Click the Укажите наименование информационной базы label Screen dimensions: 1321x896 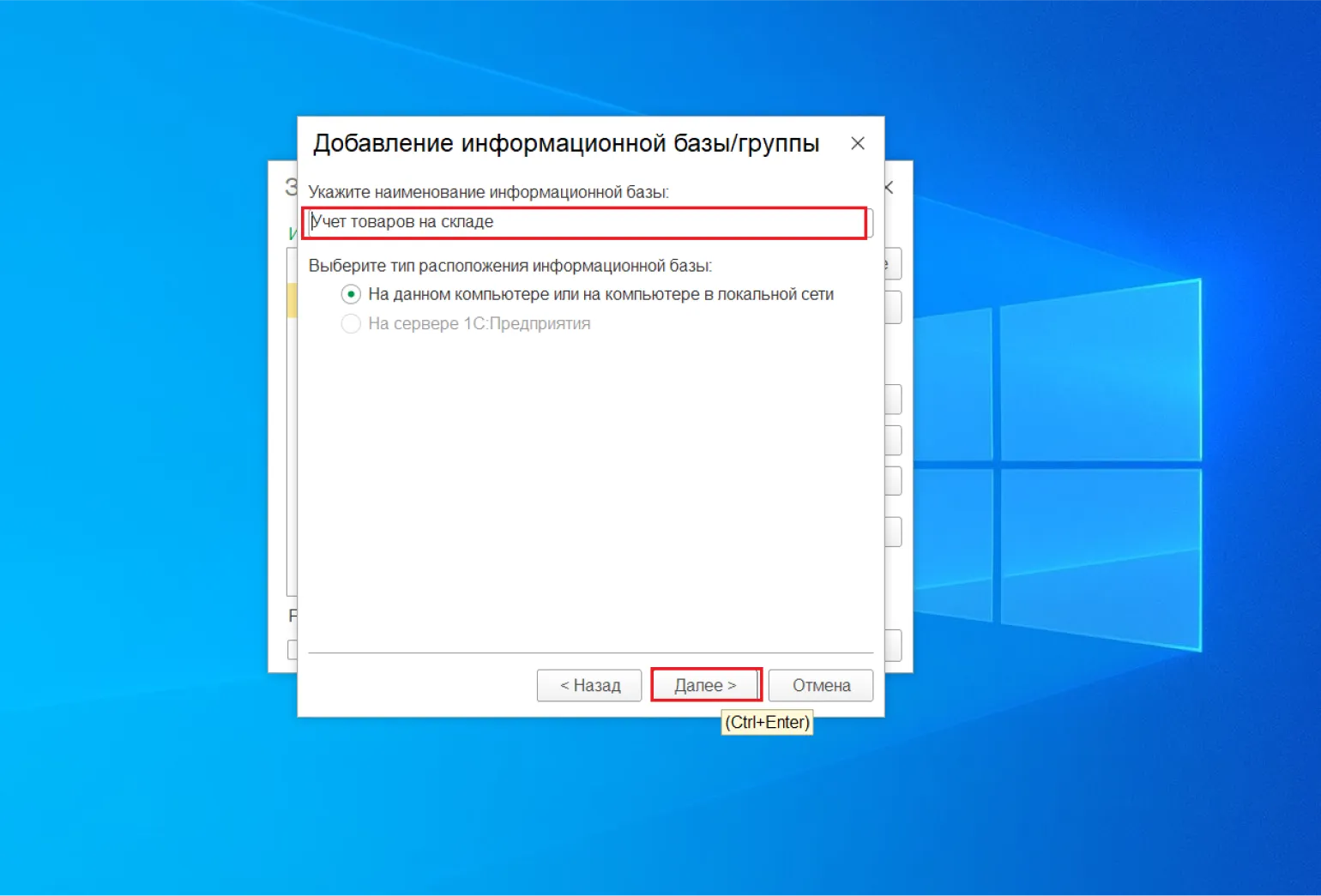[x=488, y=192]
